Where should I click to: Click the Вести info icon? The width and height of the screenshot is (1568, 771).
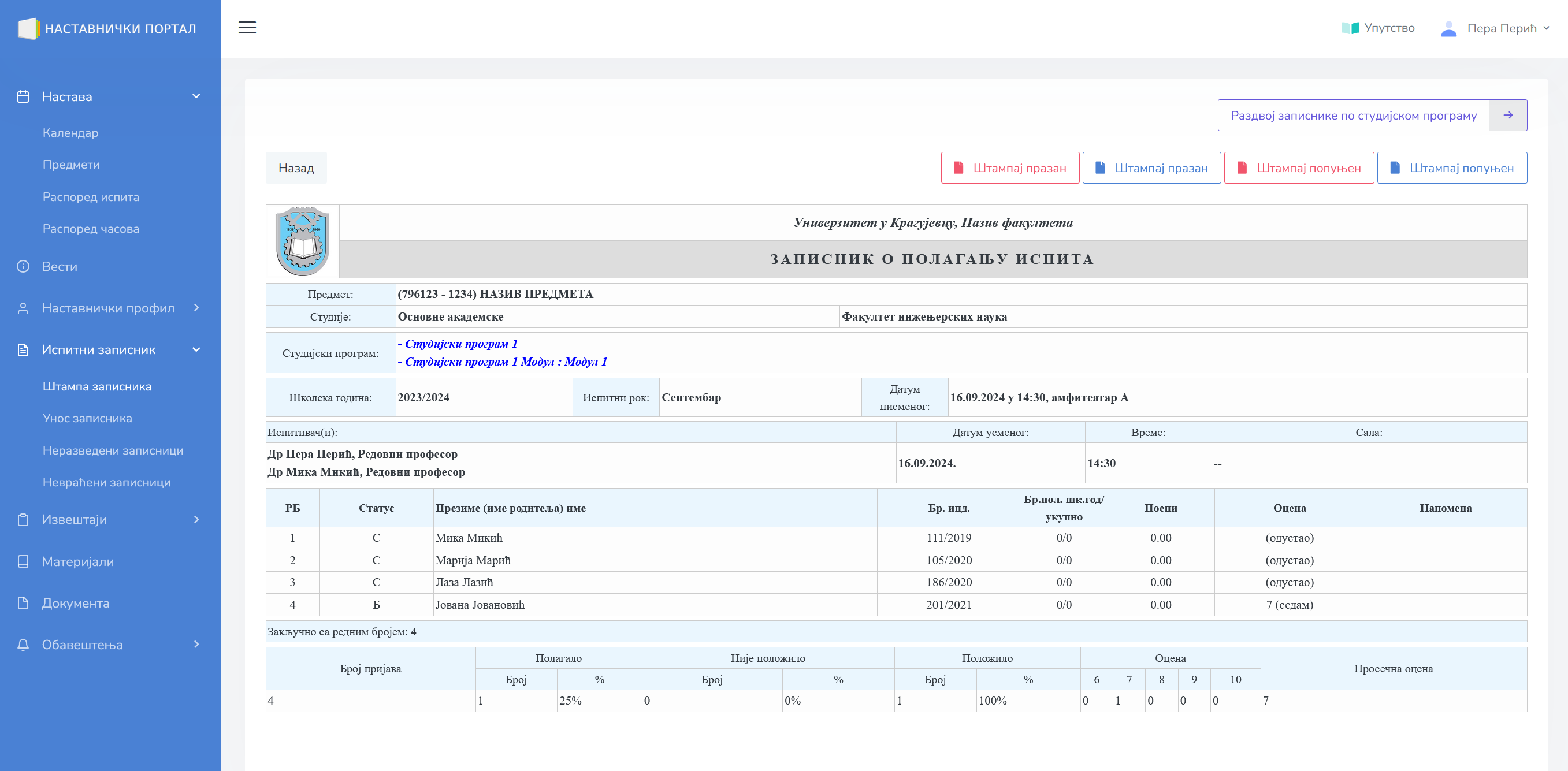pyautogui.click(x=23, y=267)
